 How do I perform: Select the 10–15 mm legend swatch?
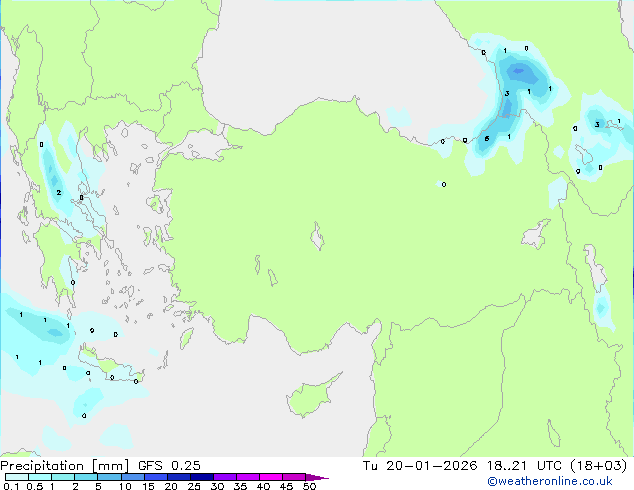(132, 477)
